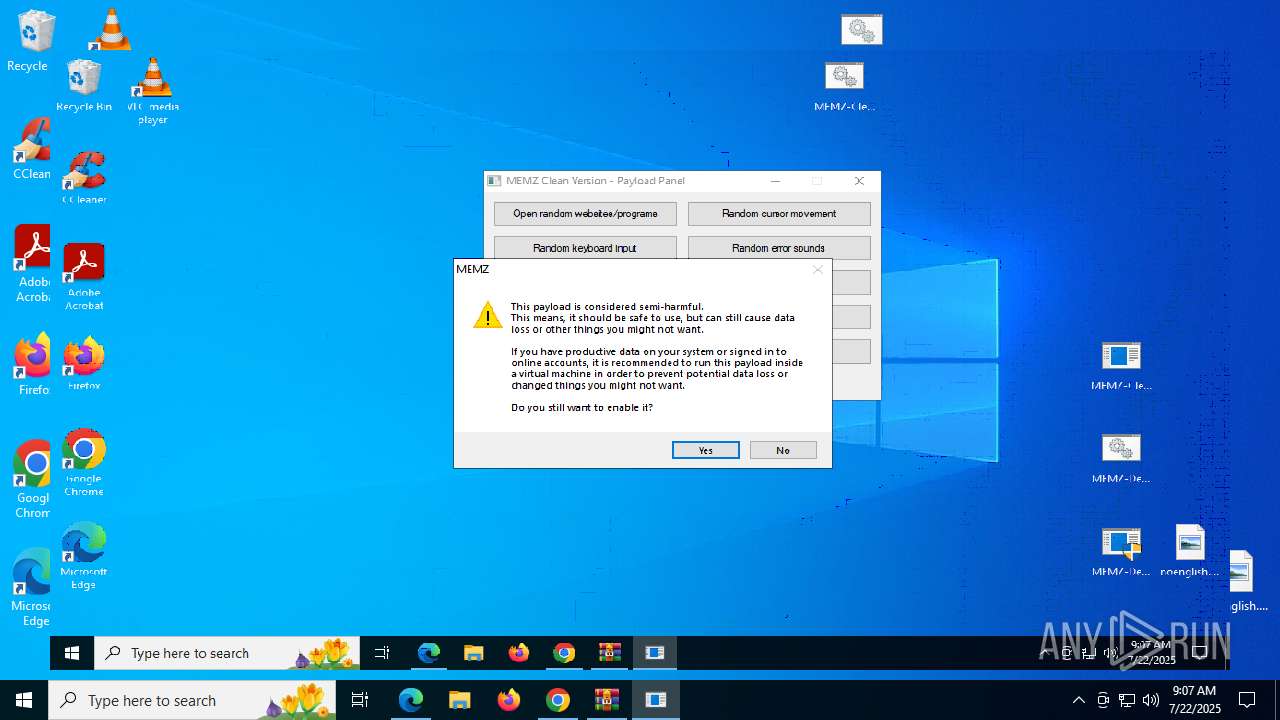Select the small 'Microsoft Edge' desktop icon
The image size is (1280, 720).
(x=84, y=555)
